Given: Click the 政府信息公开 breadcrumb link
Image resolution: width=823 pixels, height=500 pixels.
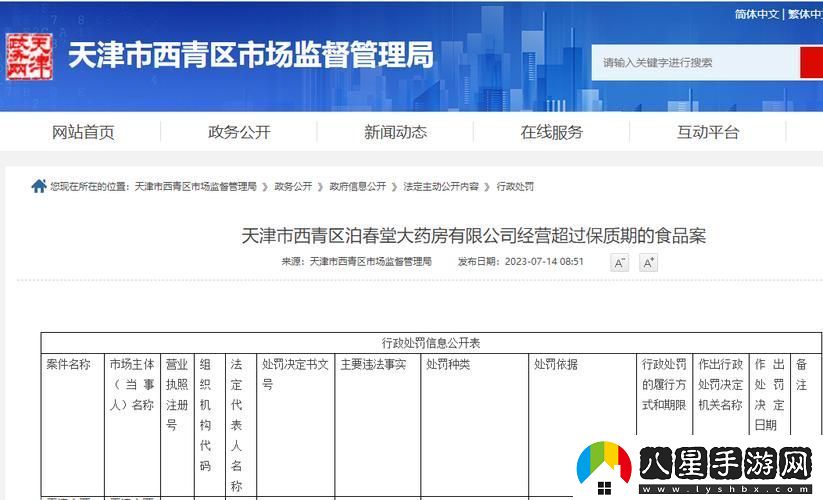Looking at the screenshot, I should (x=357, y=186).
